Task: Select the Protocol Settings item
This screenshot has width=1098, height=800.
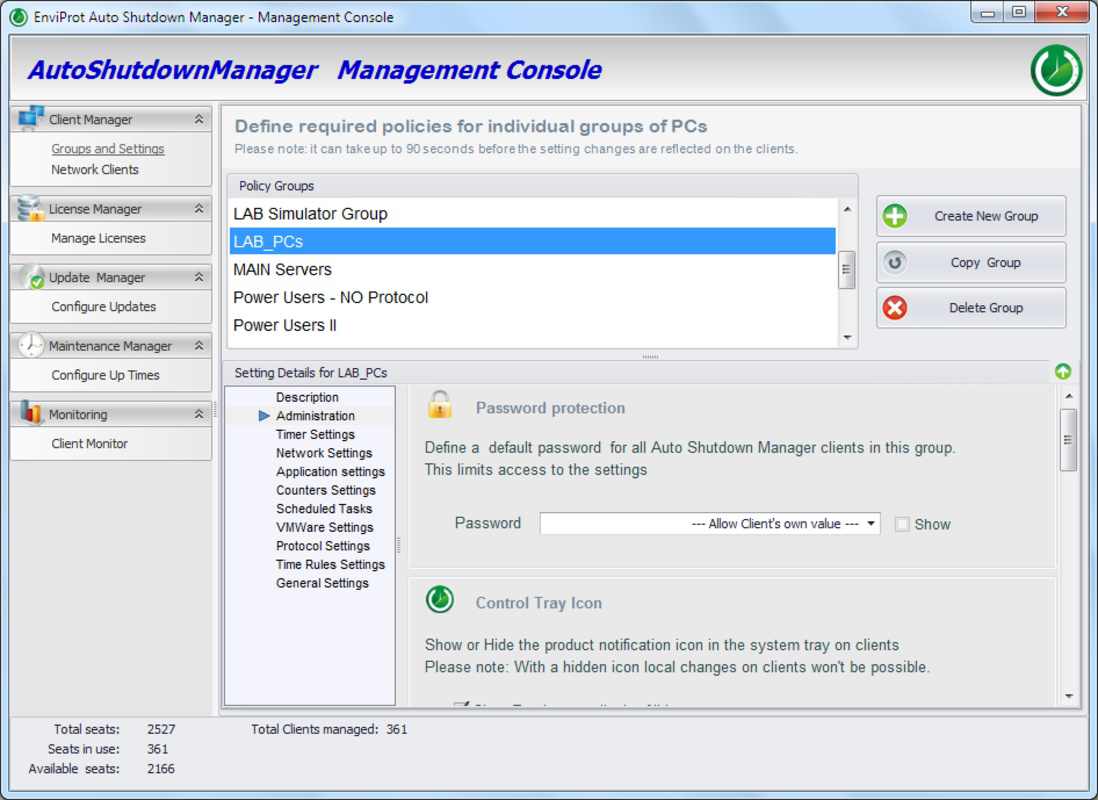Action: (x=323, y=546)
